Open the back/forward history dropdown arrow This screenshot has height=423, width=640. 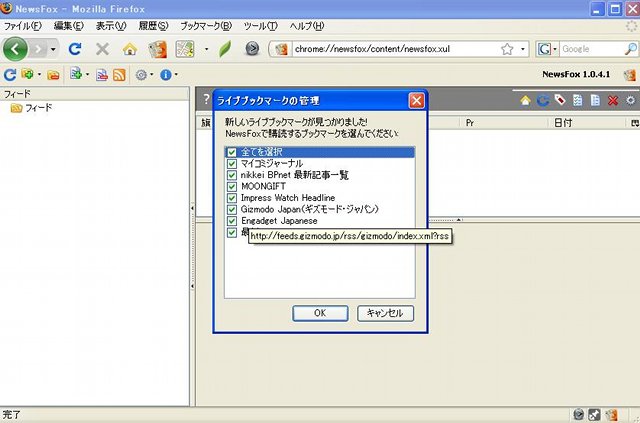[x=53, y=49]
